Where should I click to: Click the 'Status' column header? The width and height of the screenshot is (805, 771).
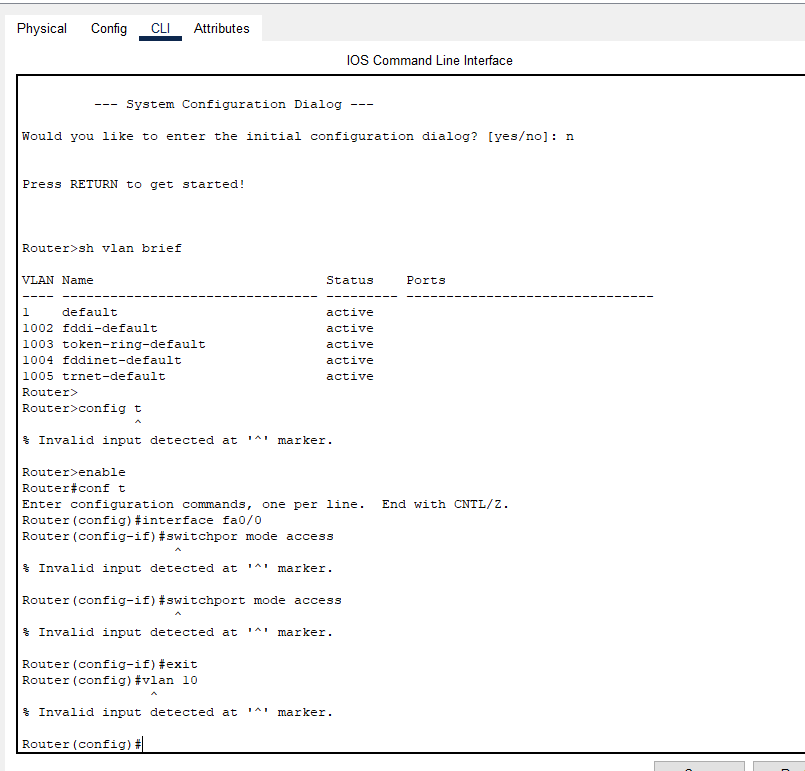(350, 280)
